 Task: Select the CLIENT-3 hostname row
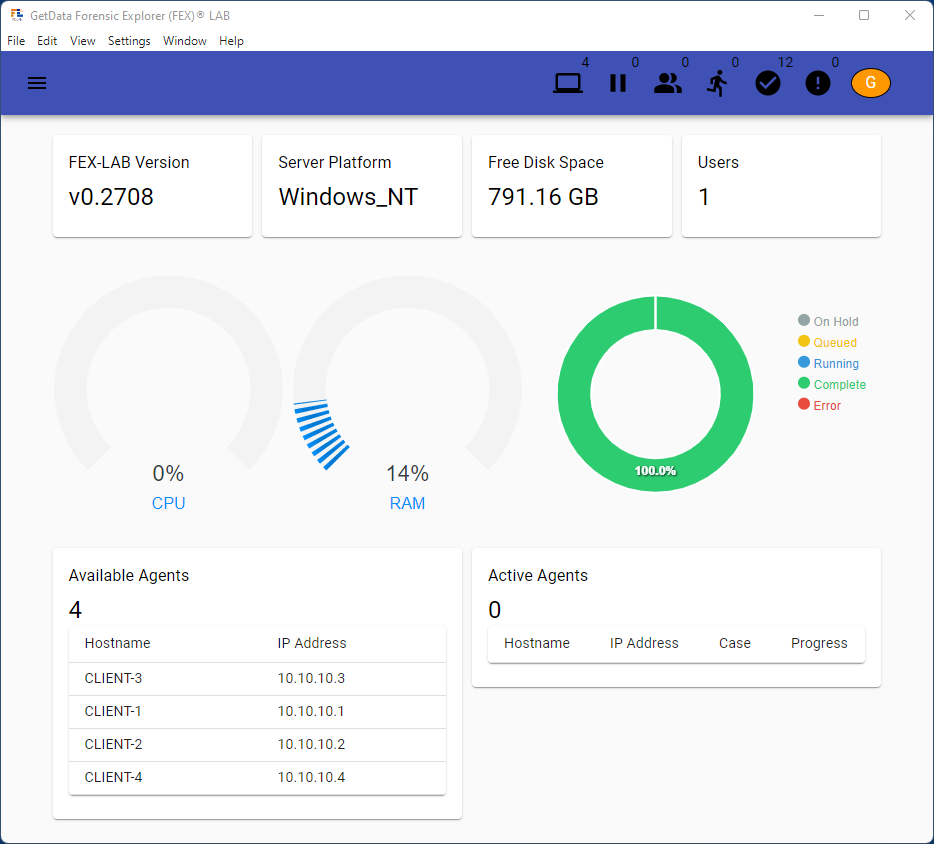tap(257, 678)
